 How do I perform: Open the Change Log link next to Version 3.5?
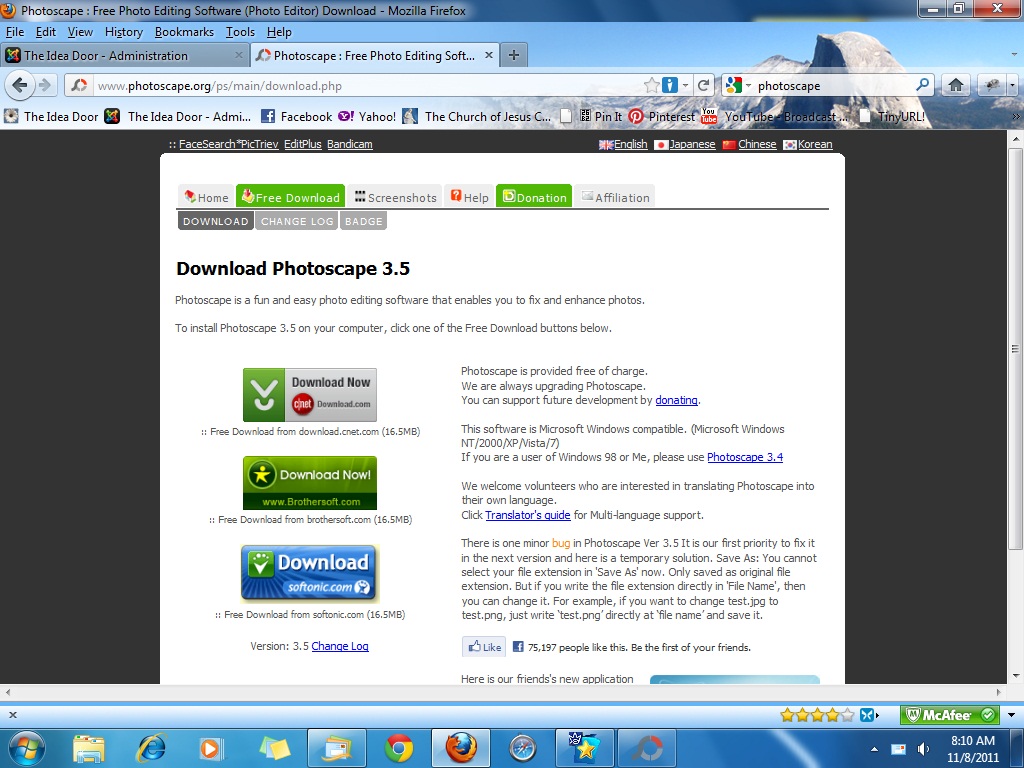point(340,646)
